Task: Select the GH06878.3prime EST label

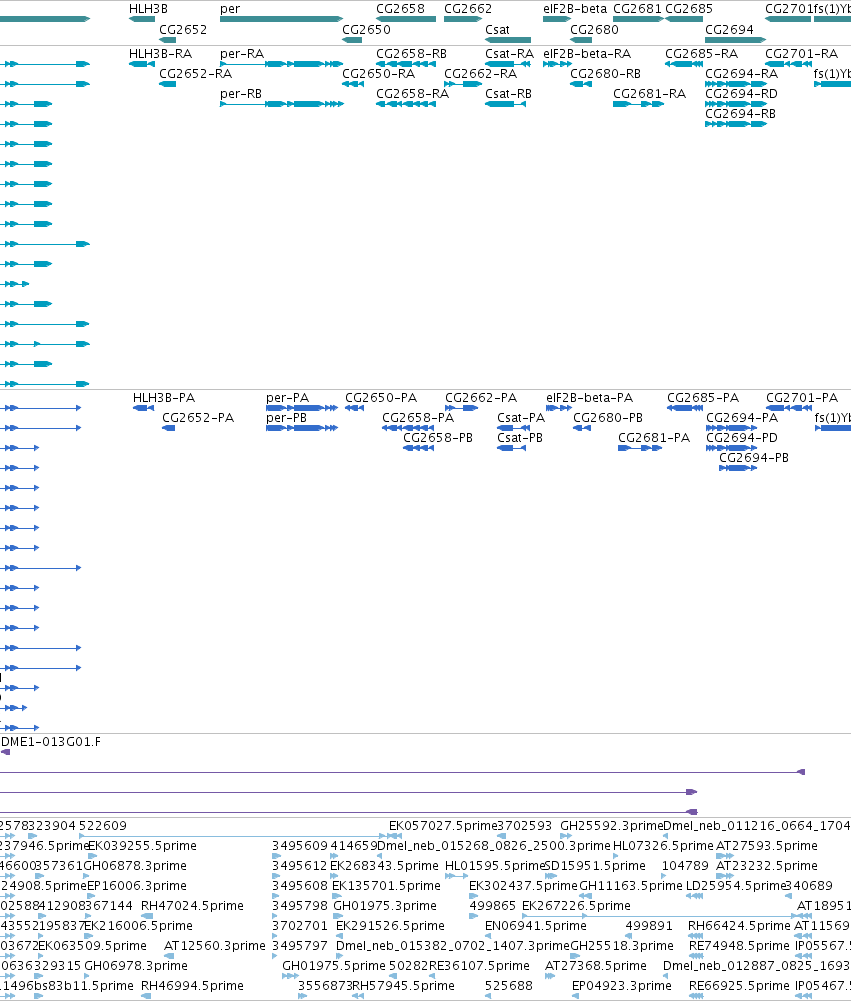Action: (x=135, y=866)
